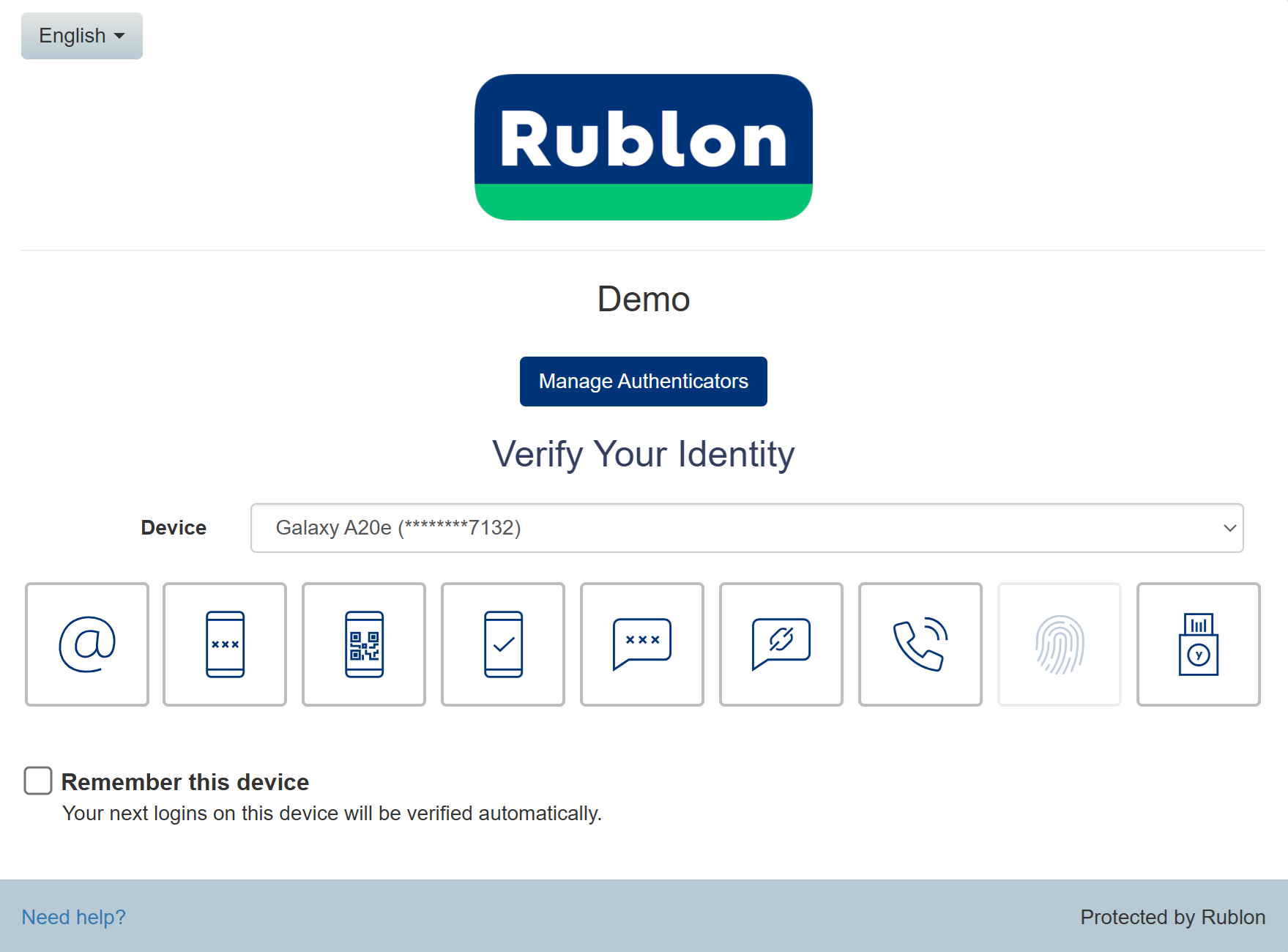
Task: Click the Rublon logo at the top
Action: (x=644, y=147)
